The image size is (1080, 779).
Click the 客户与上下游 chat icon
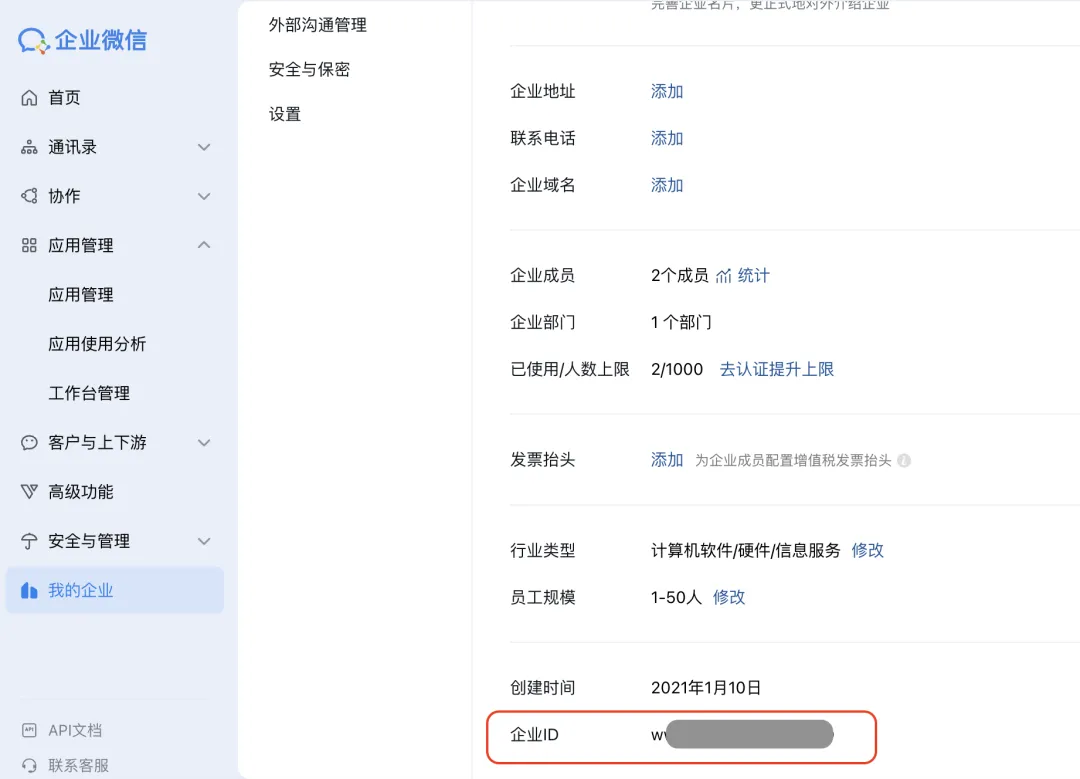click(29, 442)
